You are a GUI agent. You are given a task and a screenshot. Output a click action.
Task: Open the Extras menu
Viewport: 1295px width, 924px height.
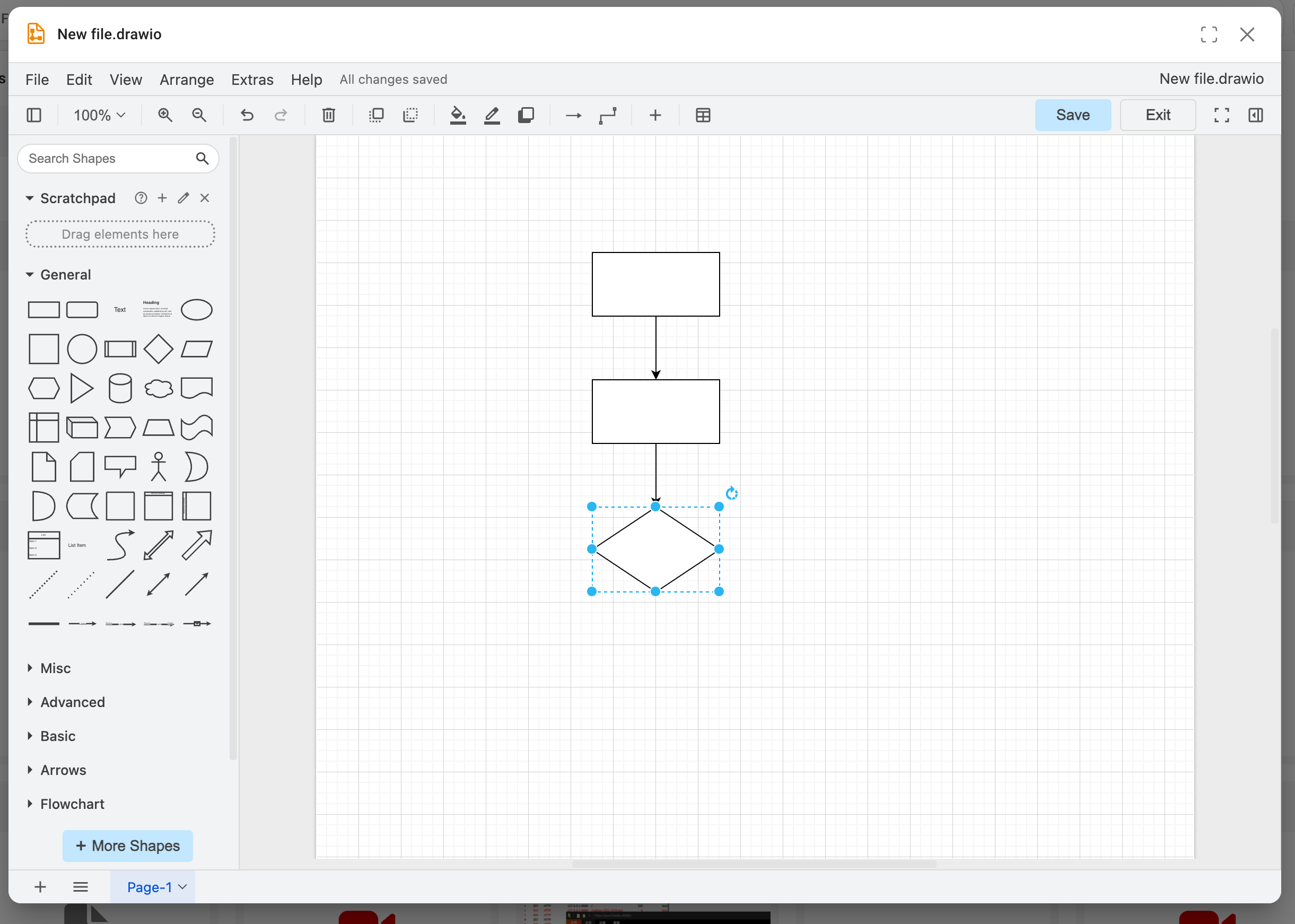252,79
